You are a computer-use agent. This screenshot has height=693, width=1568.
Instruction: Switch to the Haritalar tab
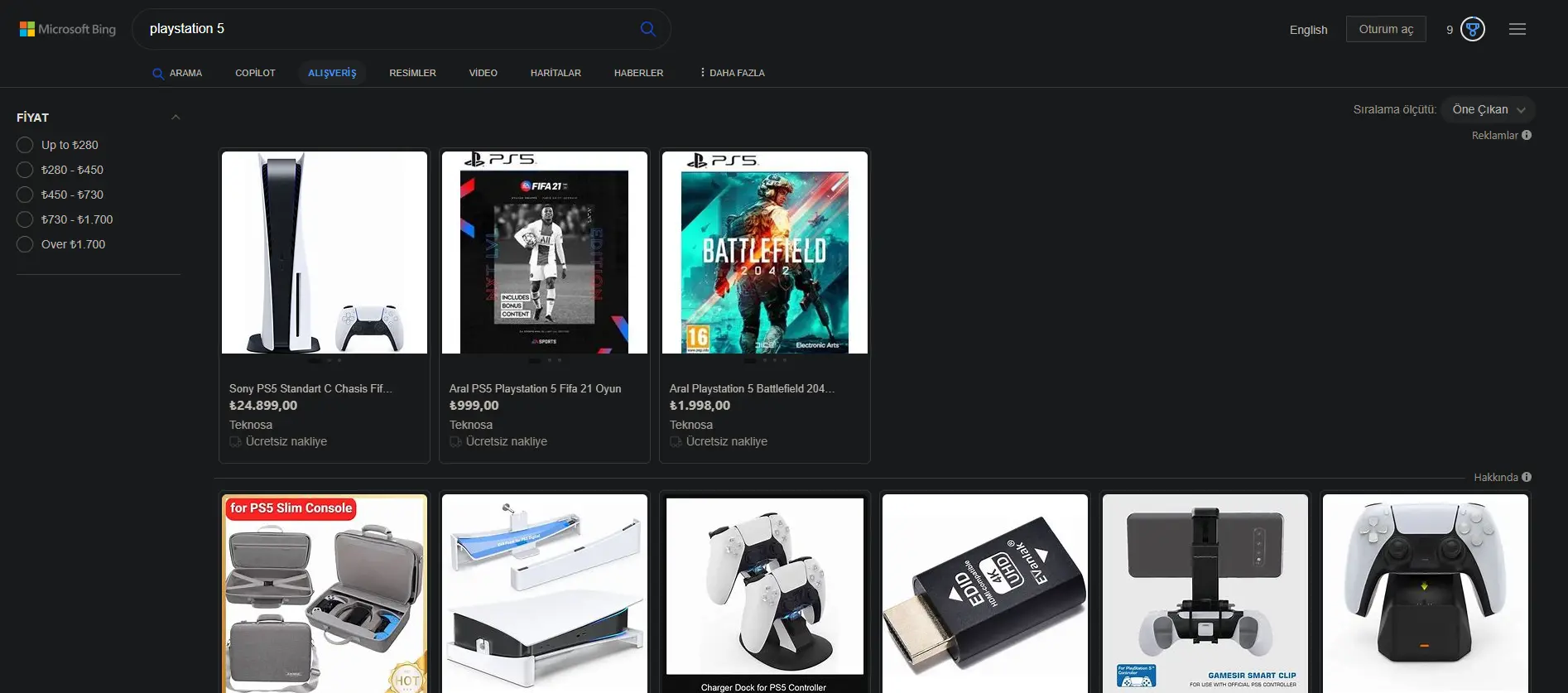click(x=556, y=73)
